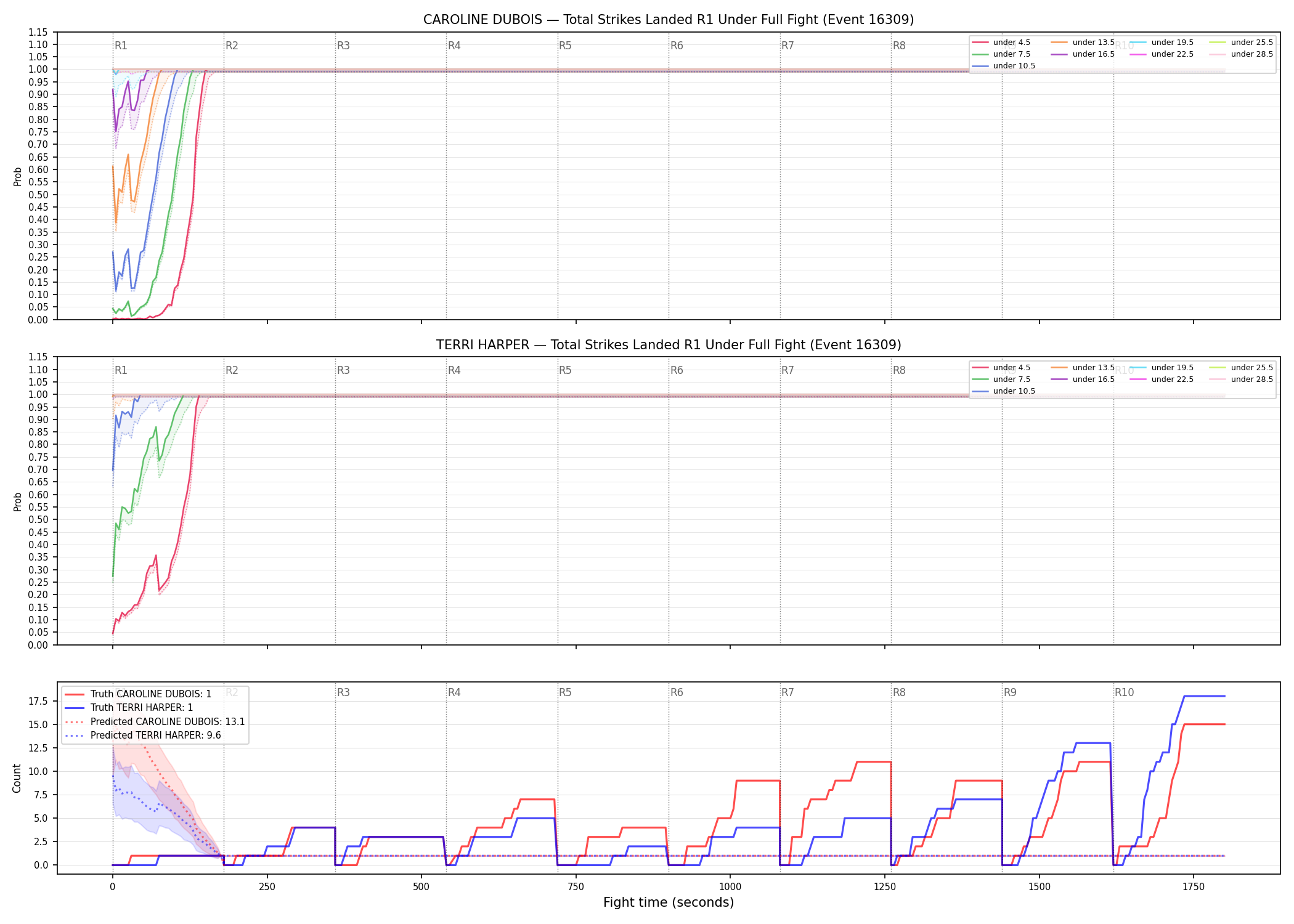Image resolution: width=1294 pixels, height=924 pixels.
Task: Click 'under 25.5' in Dubois chart legend
Action: click(x=1252, y=43)
